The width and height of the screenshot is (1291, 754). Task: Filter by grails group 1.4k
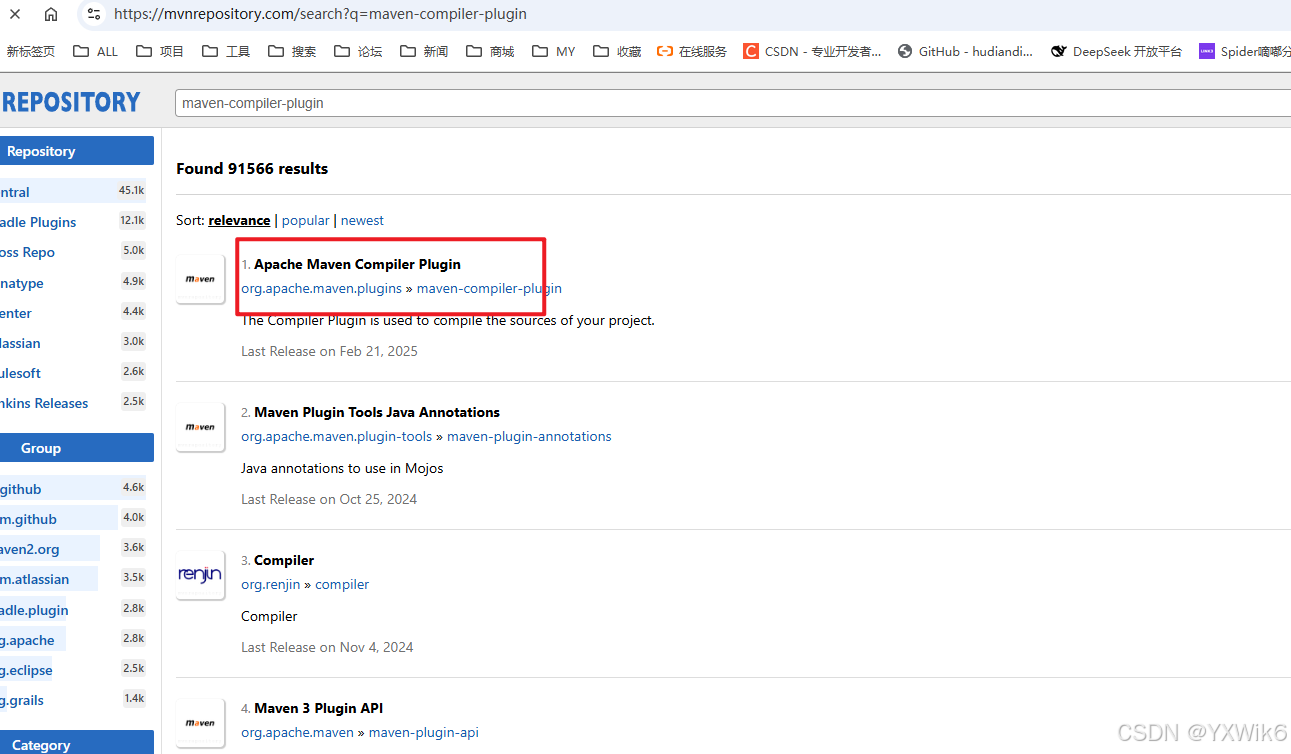(x=74, y=700)
